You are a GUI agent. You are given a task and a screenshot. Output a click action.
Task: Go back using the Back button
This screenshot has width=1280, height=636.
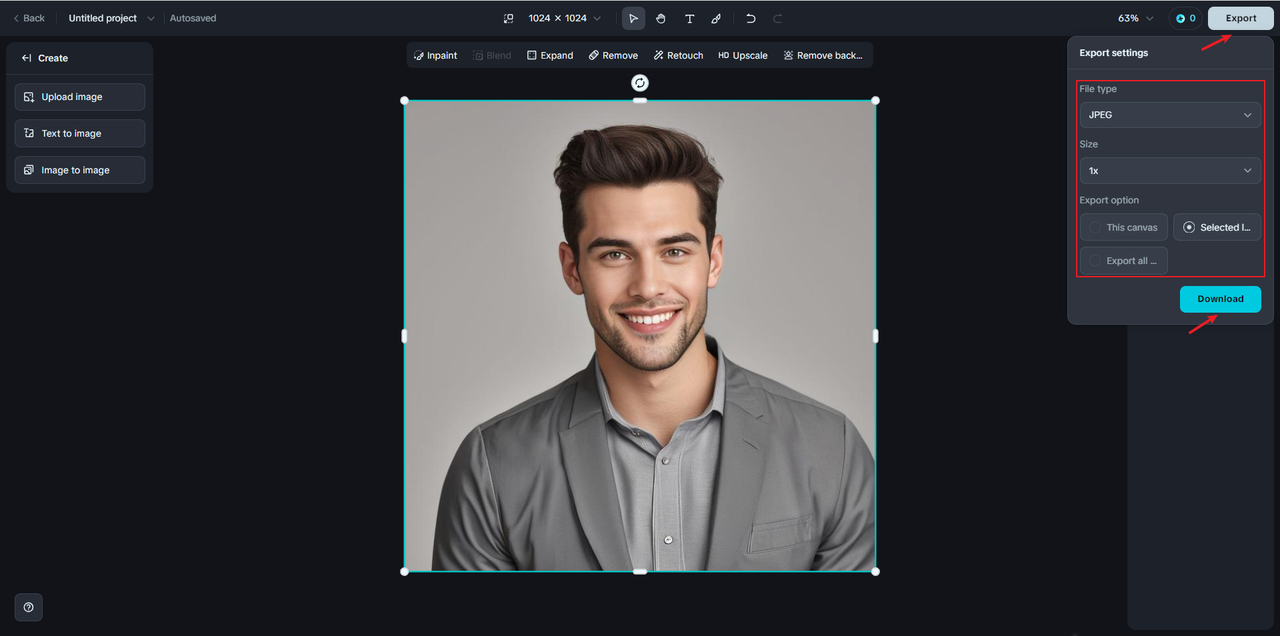[x=29, y=18]
